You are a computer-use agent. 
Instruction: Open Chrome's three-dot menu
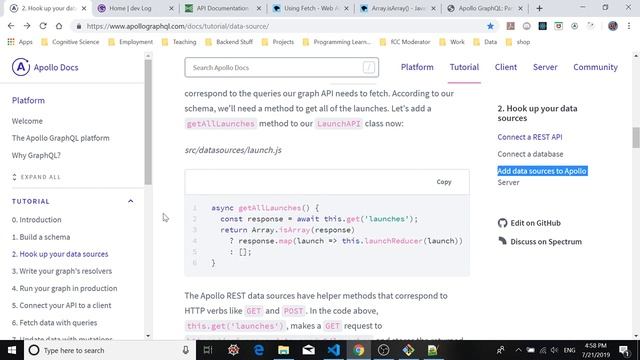pos(629,26)
